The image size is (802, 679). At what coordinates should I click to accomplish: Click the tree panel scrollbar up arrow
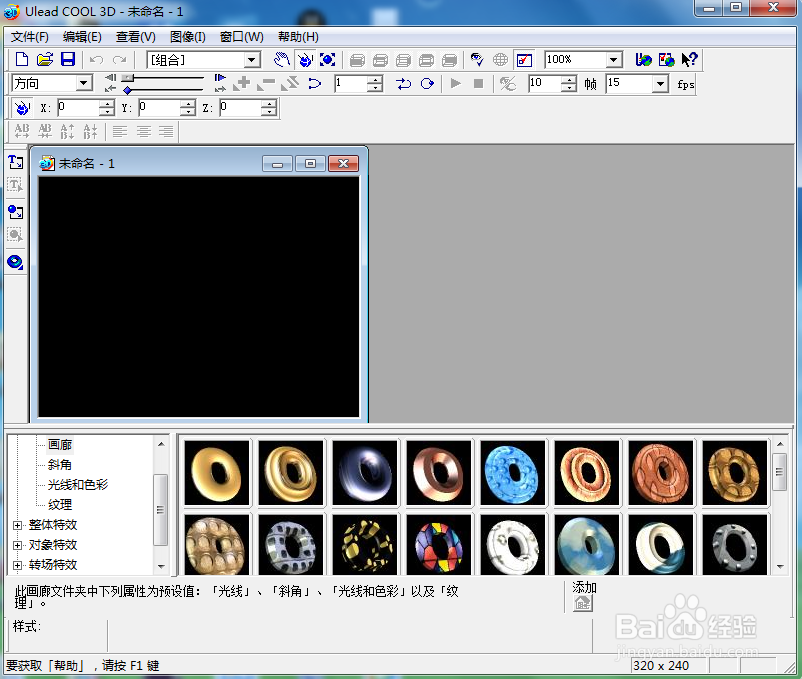click(x=161, y=444)
